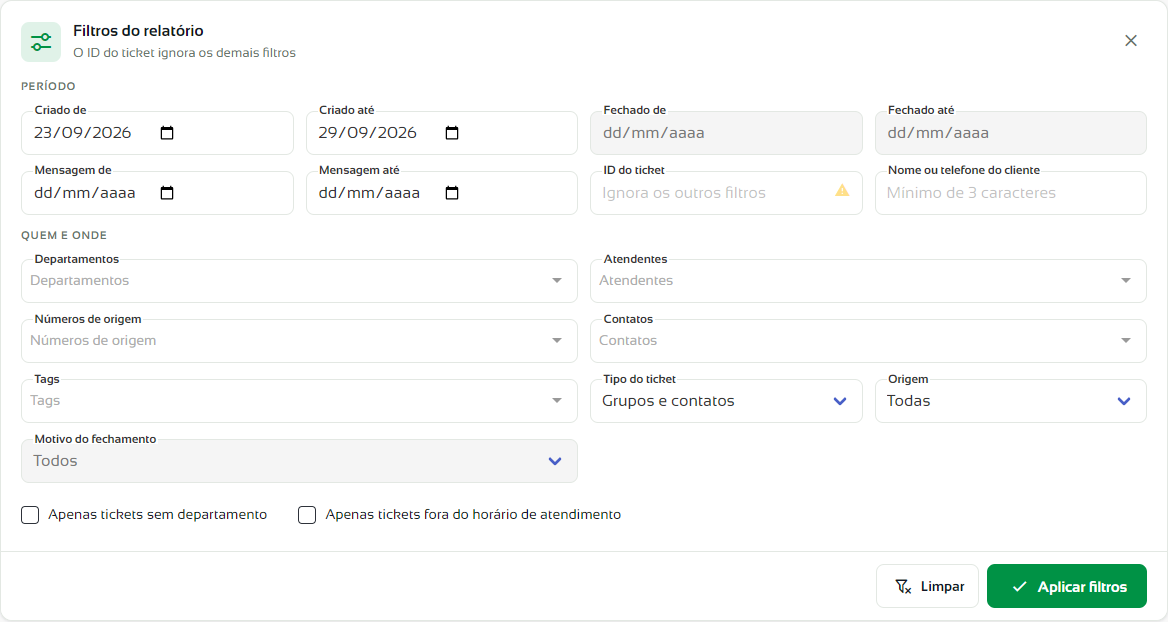Close the Filtros do relatório dialog
Screen dimensions: 1168x622
point(1131,41)
